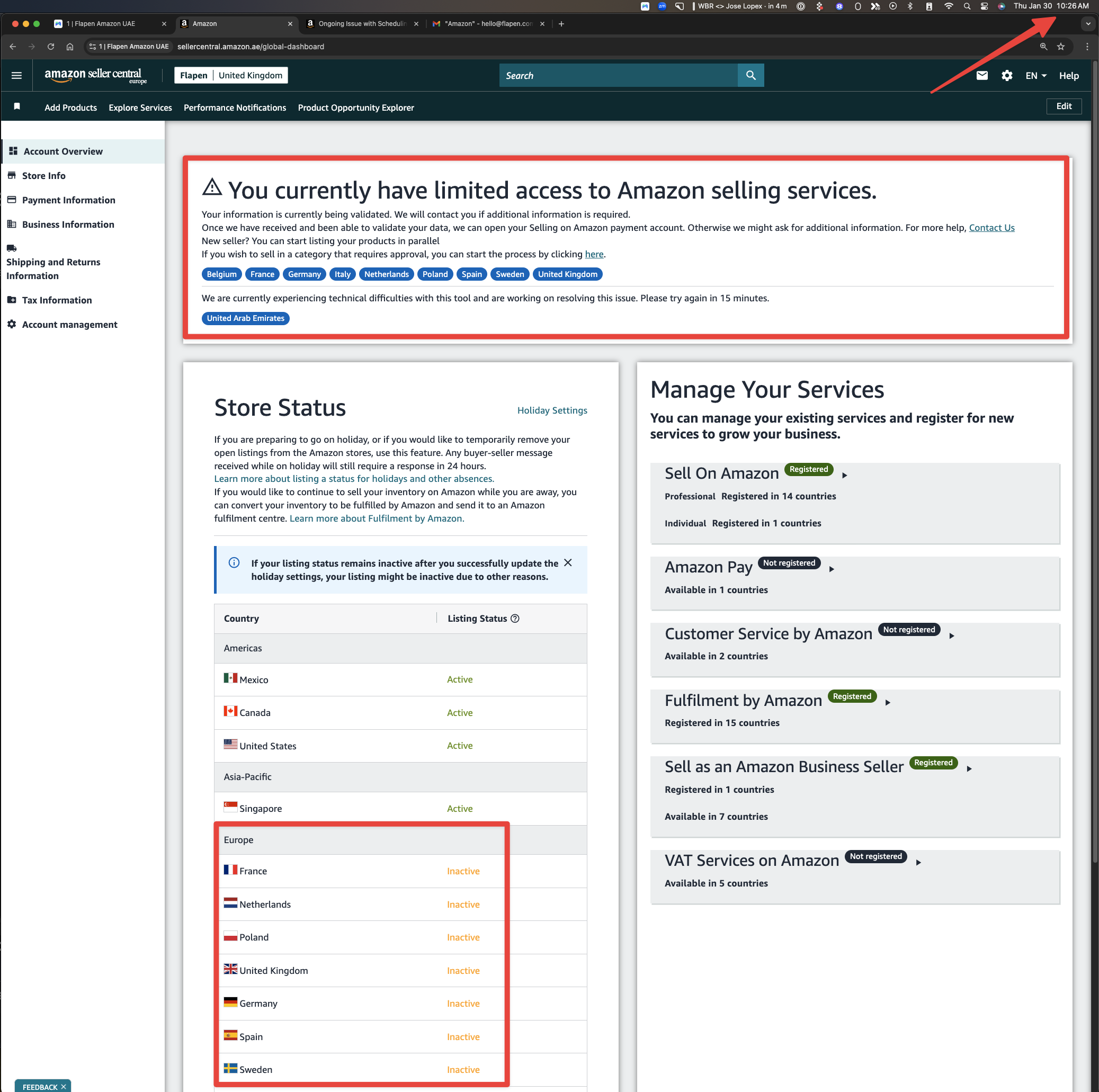Dismiss the holiday settings info banner
Image resolution: width=1099 pixels, height=1092 pixels.
pyautogui.click(x=568, y=562)
